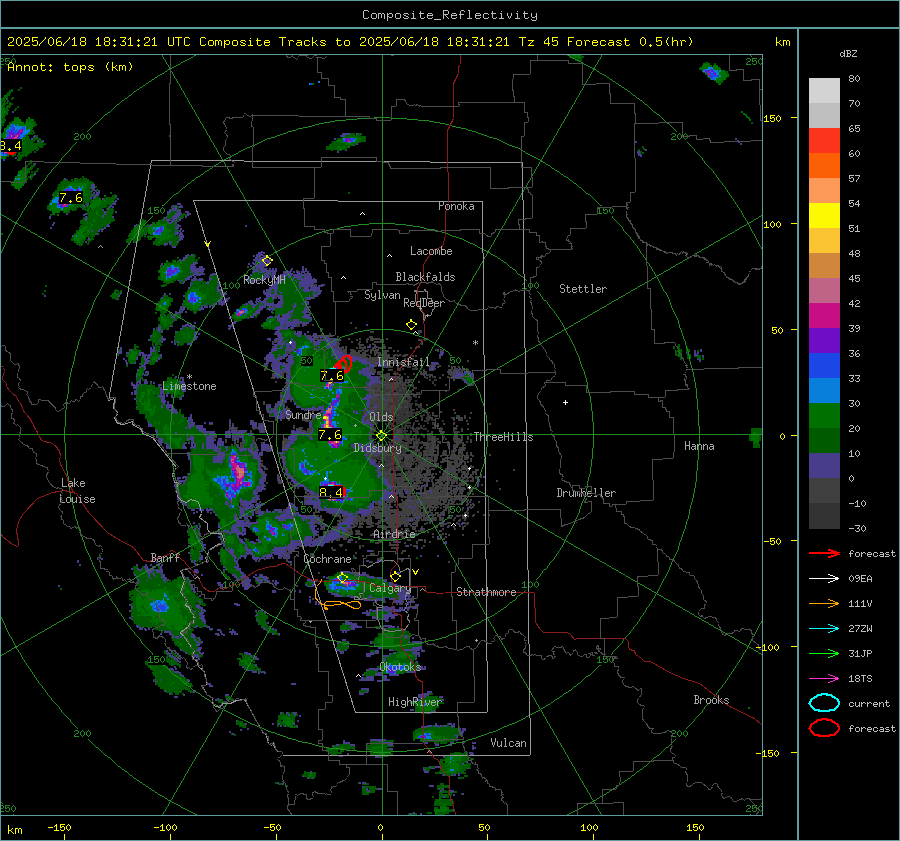Click the HighRiver town label
900x841 pixels.
[x=415, y=702]
